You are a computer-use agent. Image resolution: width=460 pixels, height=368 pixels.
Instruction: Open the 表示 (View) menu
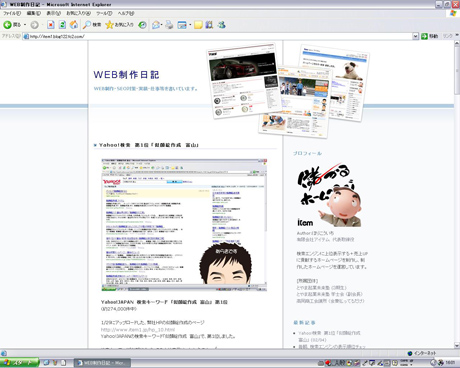(53, 13)
